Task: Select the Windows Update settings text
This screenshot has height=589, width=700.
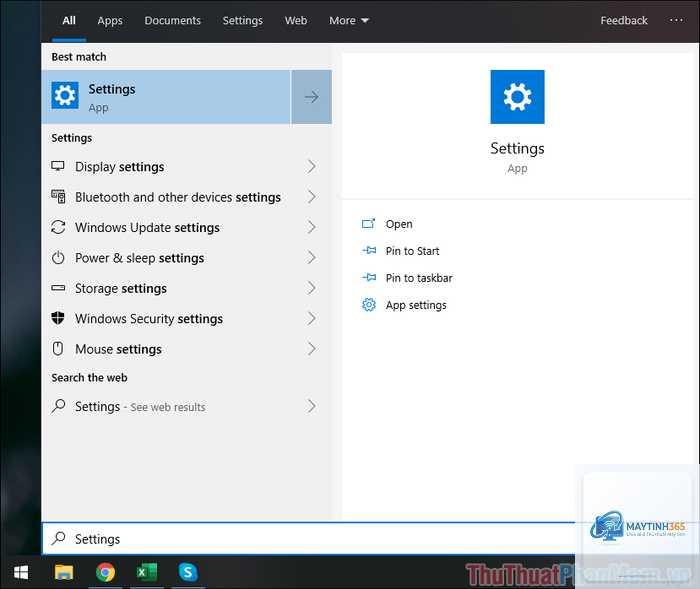Action: pyautogui.click(x=147, y=227)
